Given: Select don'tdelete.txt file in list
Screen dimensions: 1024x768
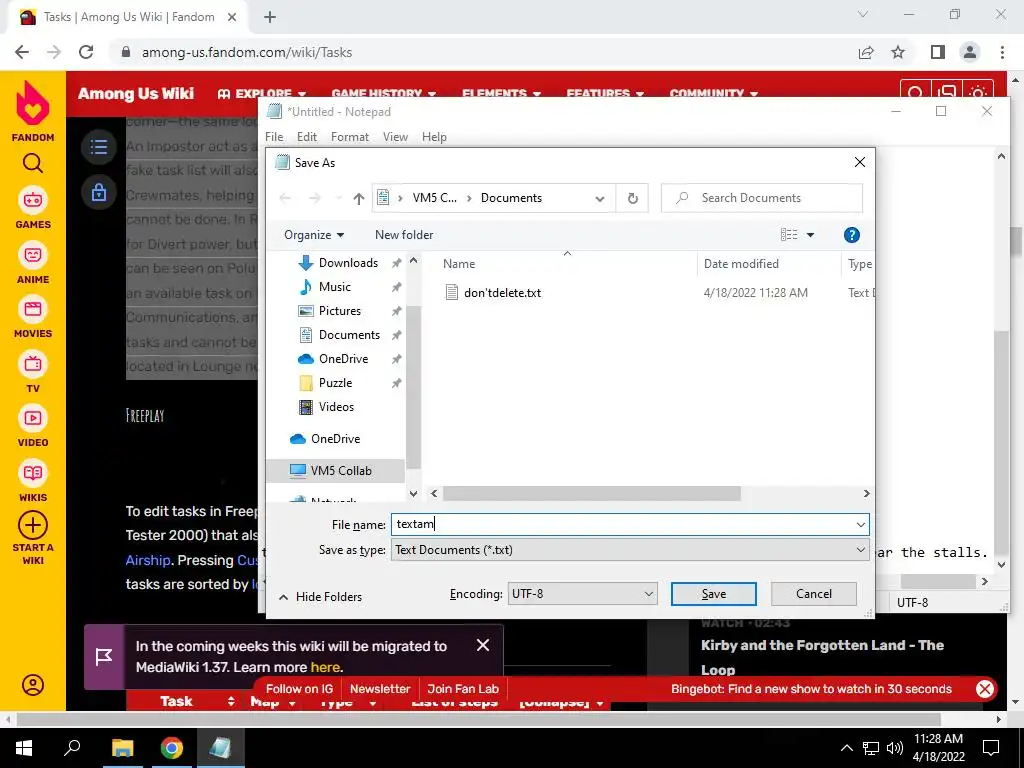Looking at the screenshot, I should point(502,293).
